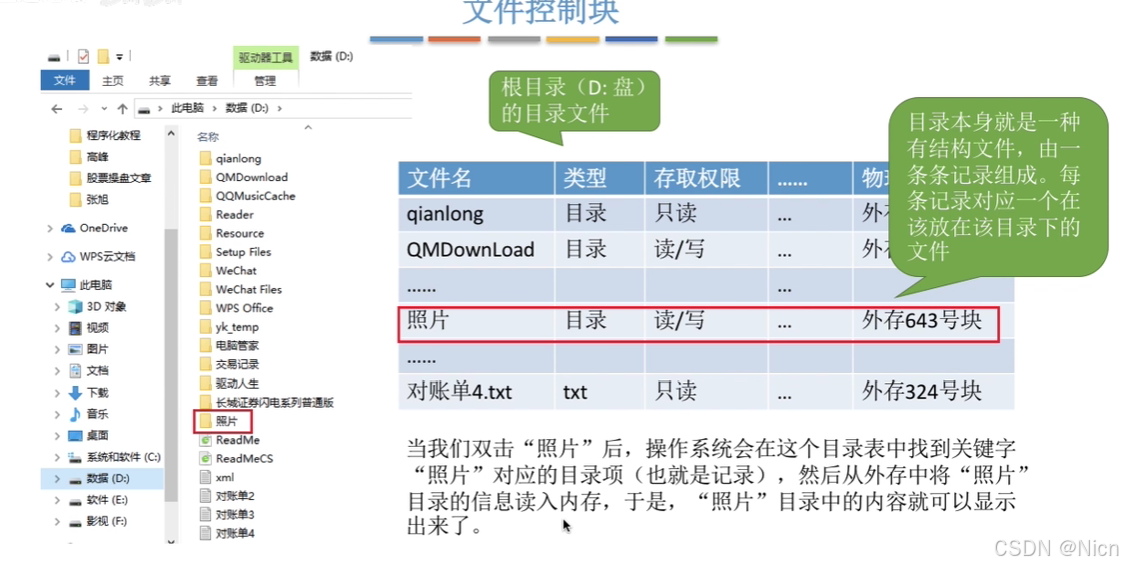Click the 对账单4.txt table cell
Image resolution: width=1123 pixels, height=568 pixels.
[x=476, y=392]
